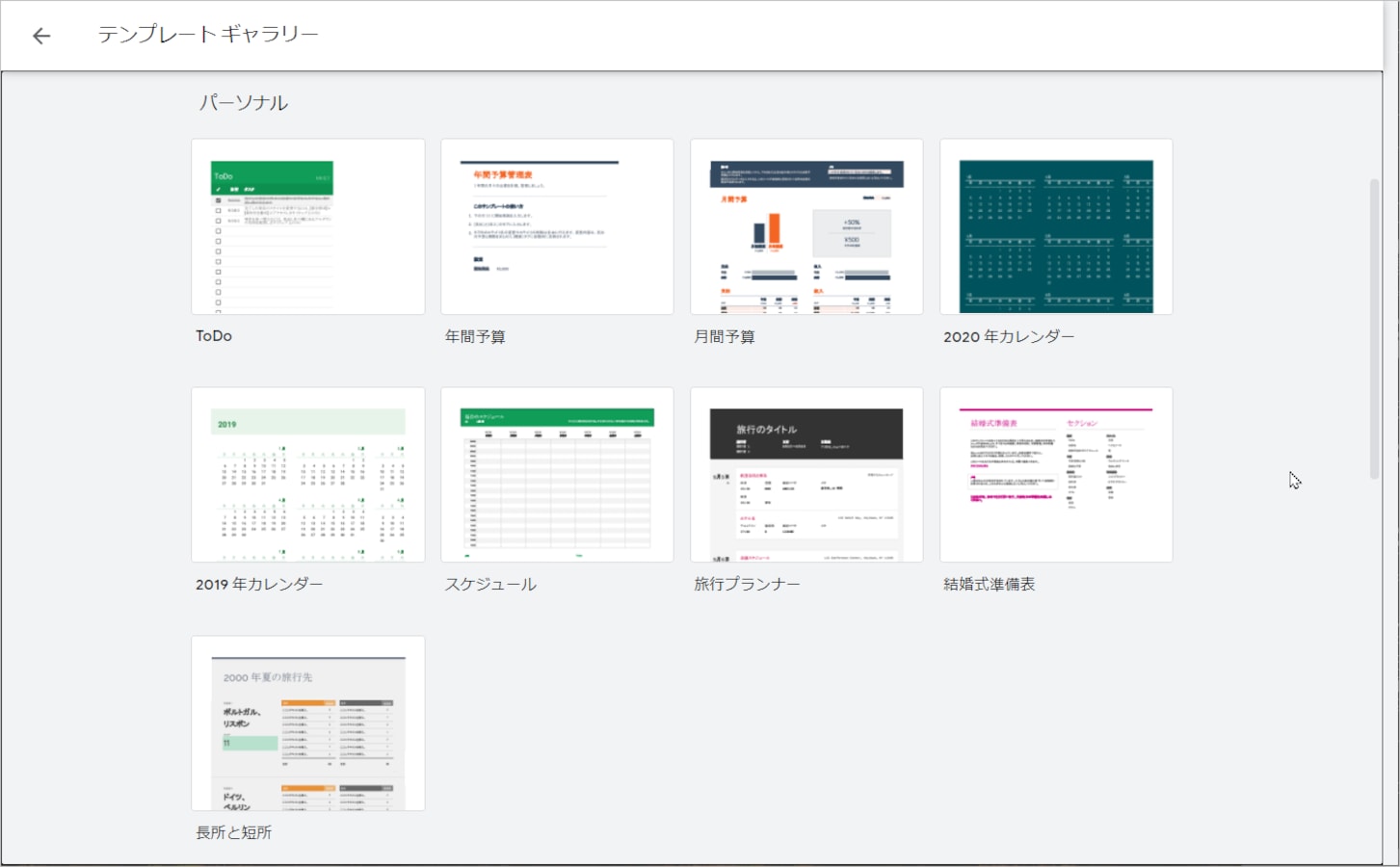
Task: Click the ToDo label text
Action: click(214, 336)
